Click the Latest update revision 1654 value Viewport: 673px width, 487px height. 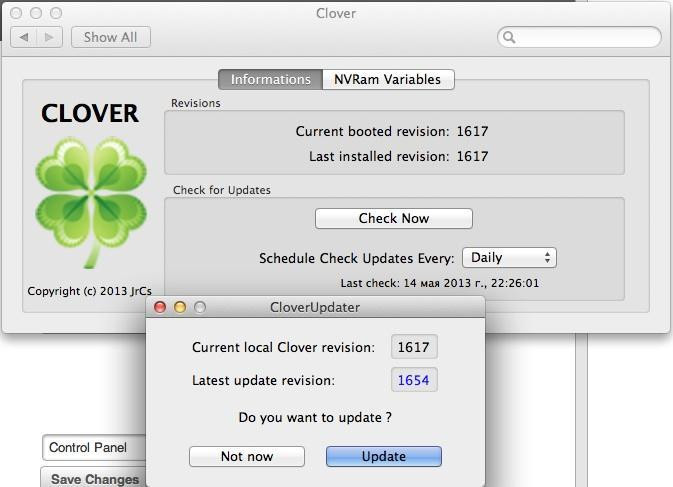point(414,380)
